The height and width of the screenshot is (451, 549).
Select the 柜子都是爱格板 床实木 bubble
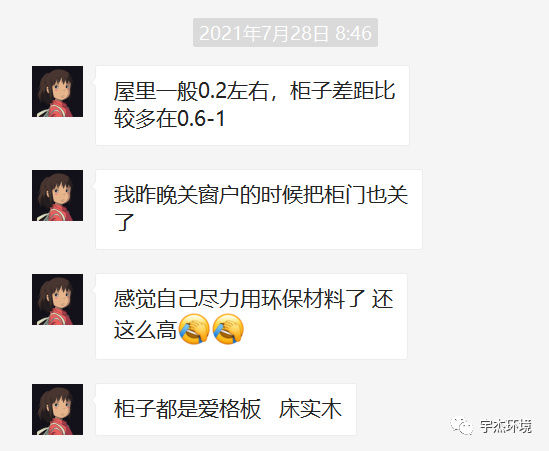(x=226, y=409)
